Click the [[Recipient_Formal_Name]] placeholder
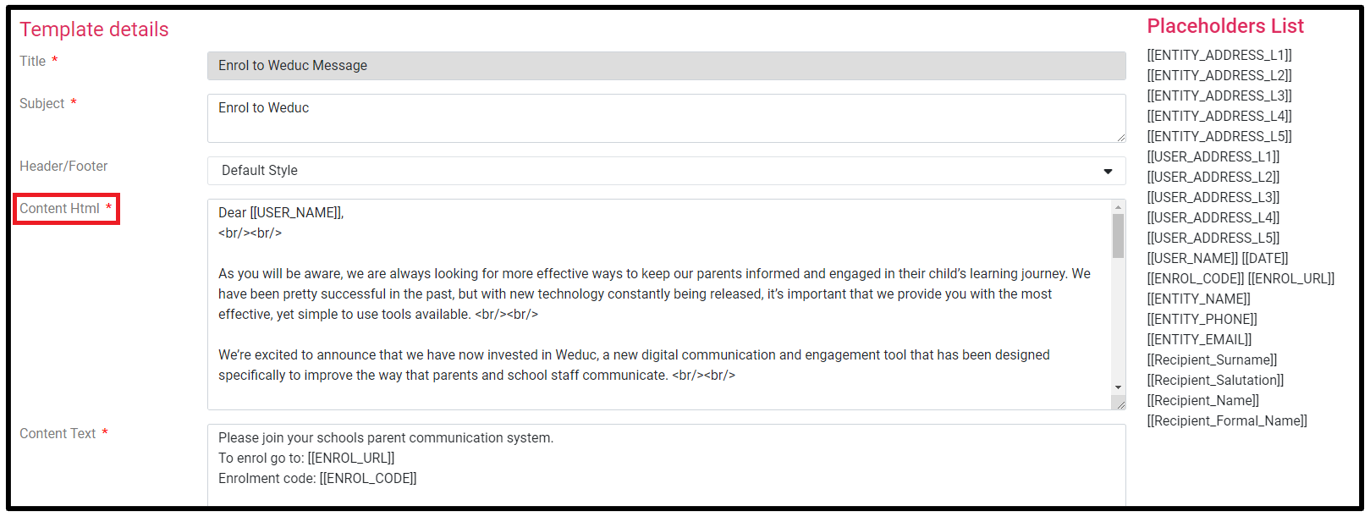This screenshot has width=1367, height=515. [1227, 421]
